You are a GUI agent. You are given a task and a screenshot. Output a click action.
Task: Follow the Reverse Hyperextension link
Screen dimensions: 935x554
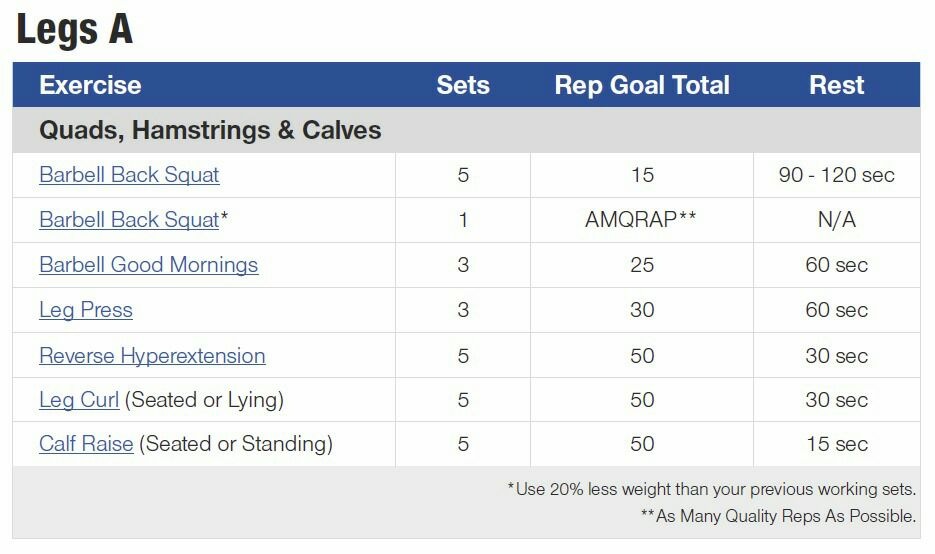pyautogui.click(x=152, y=355)
